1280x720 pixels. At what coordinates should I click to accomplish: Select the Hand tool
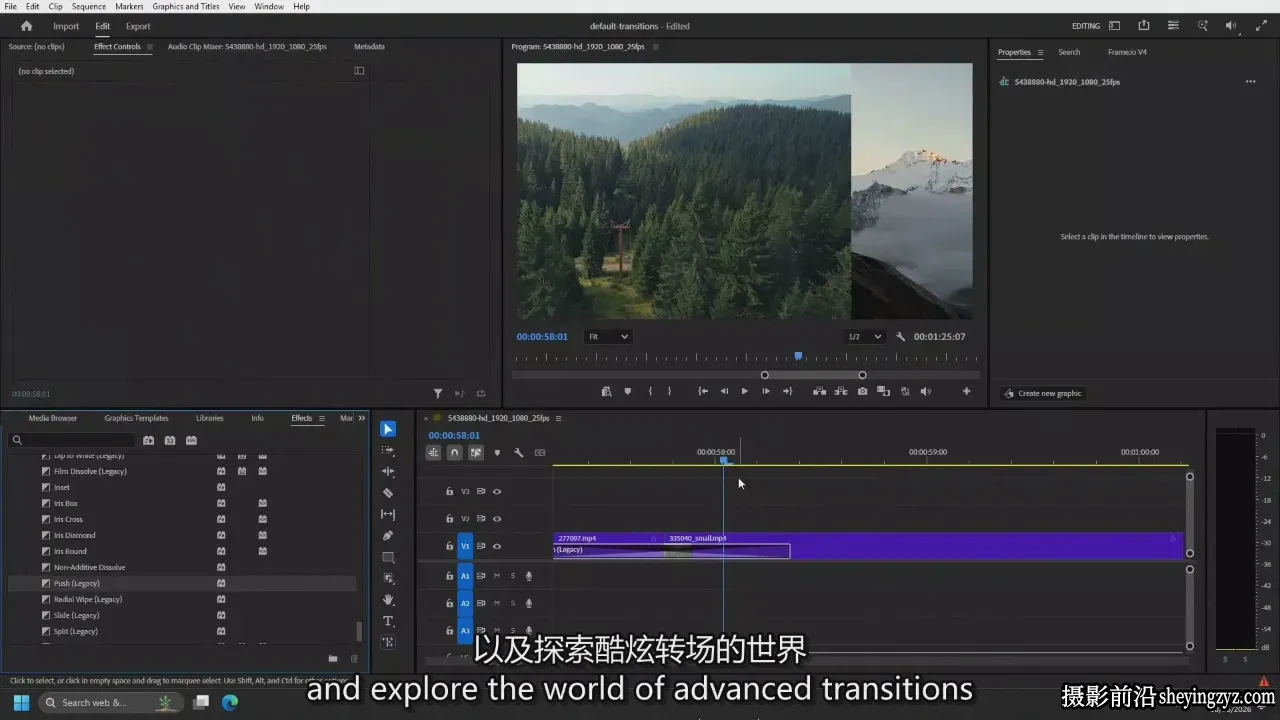[x=388, y=600]
